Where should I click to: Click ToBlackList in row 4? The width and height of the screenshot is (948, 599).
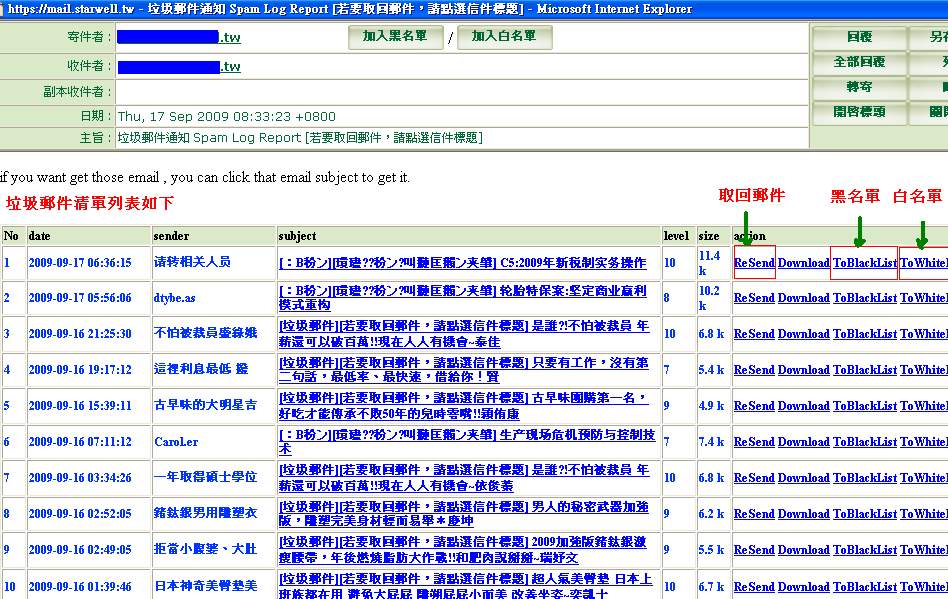[x=865, y=369]
